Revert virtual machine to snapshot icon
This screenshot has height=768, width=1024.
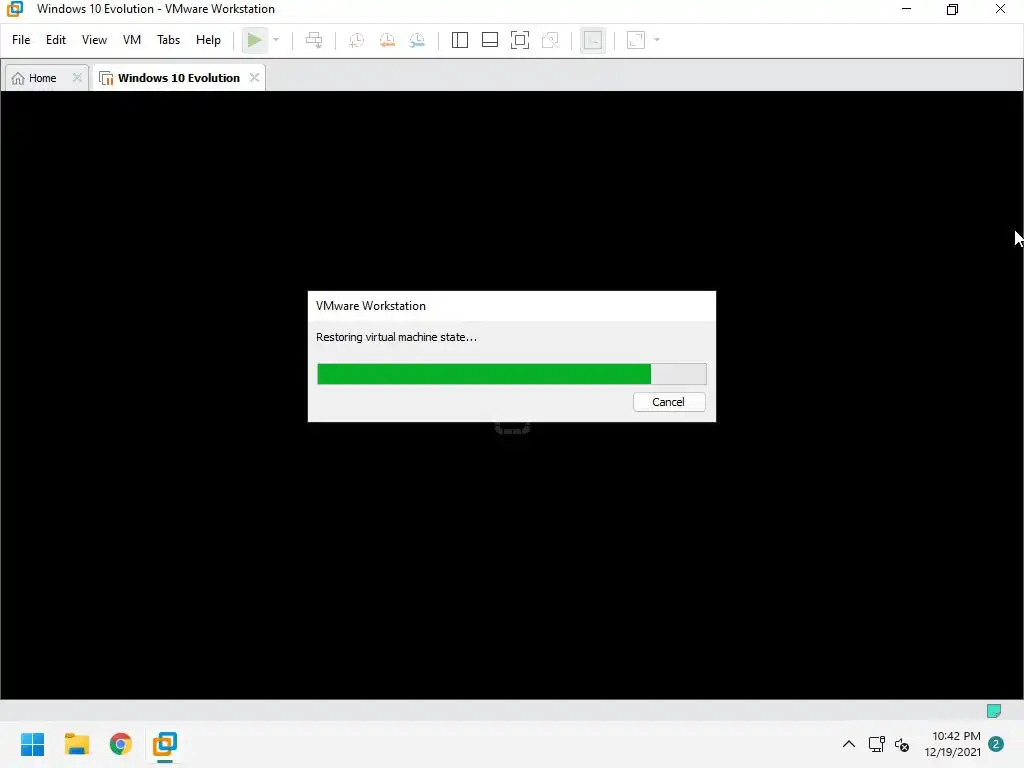tap(387, 40)
